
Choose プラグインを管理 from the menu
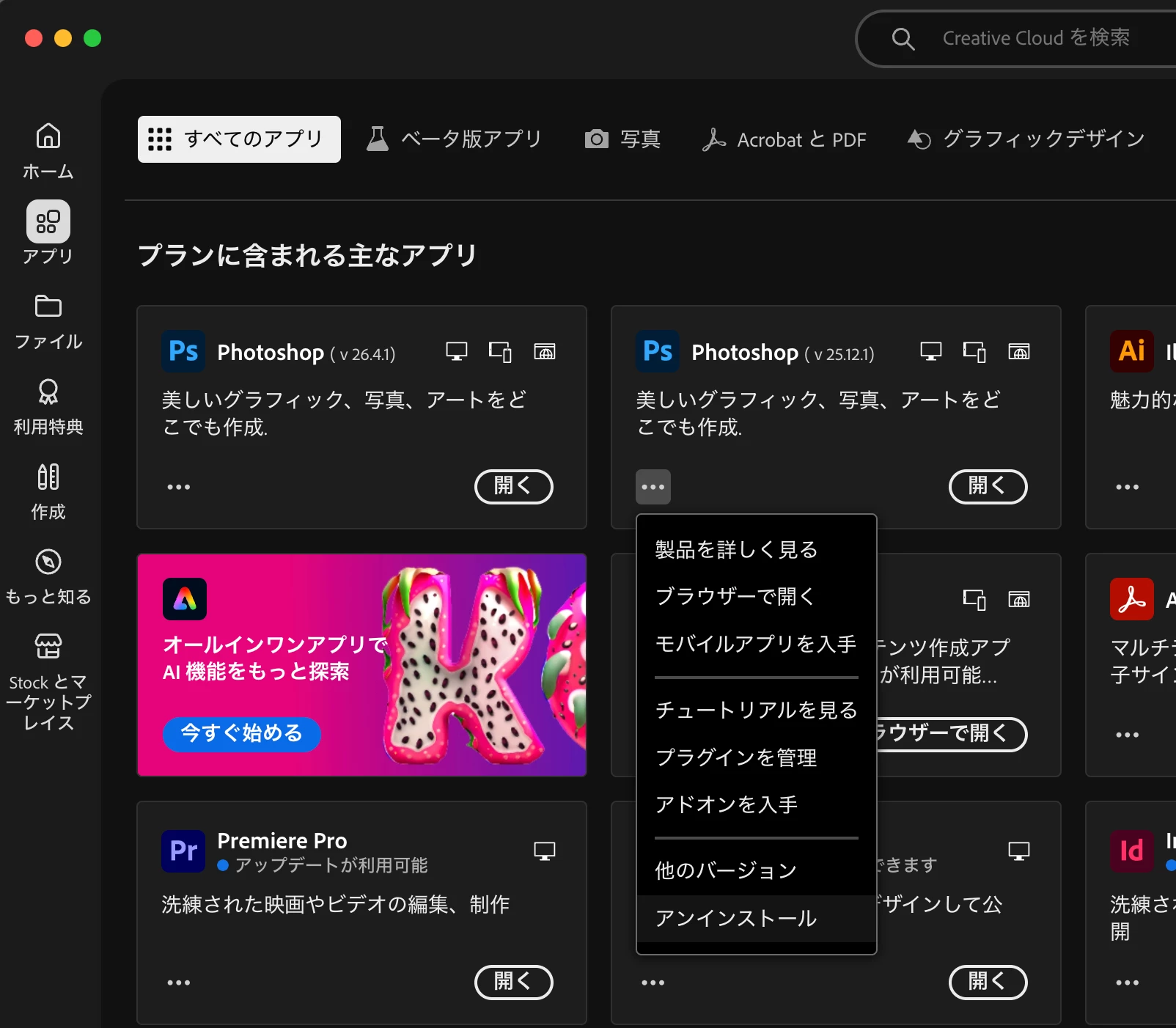[x=757, y=757]
